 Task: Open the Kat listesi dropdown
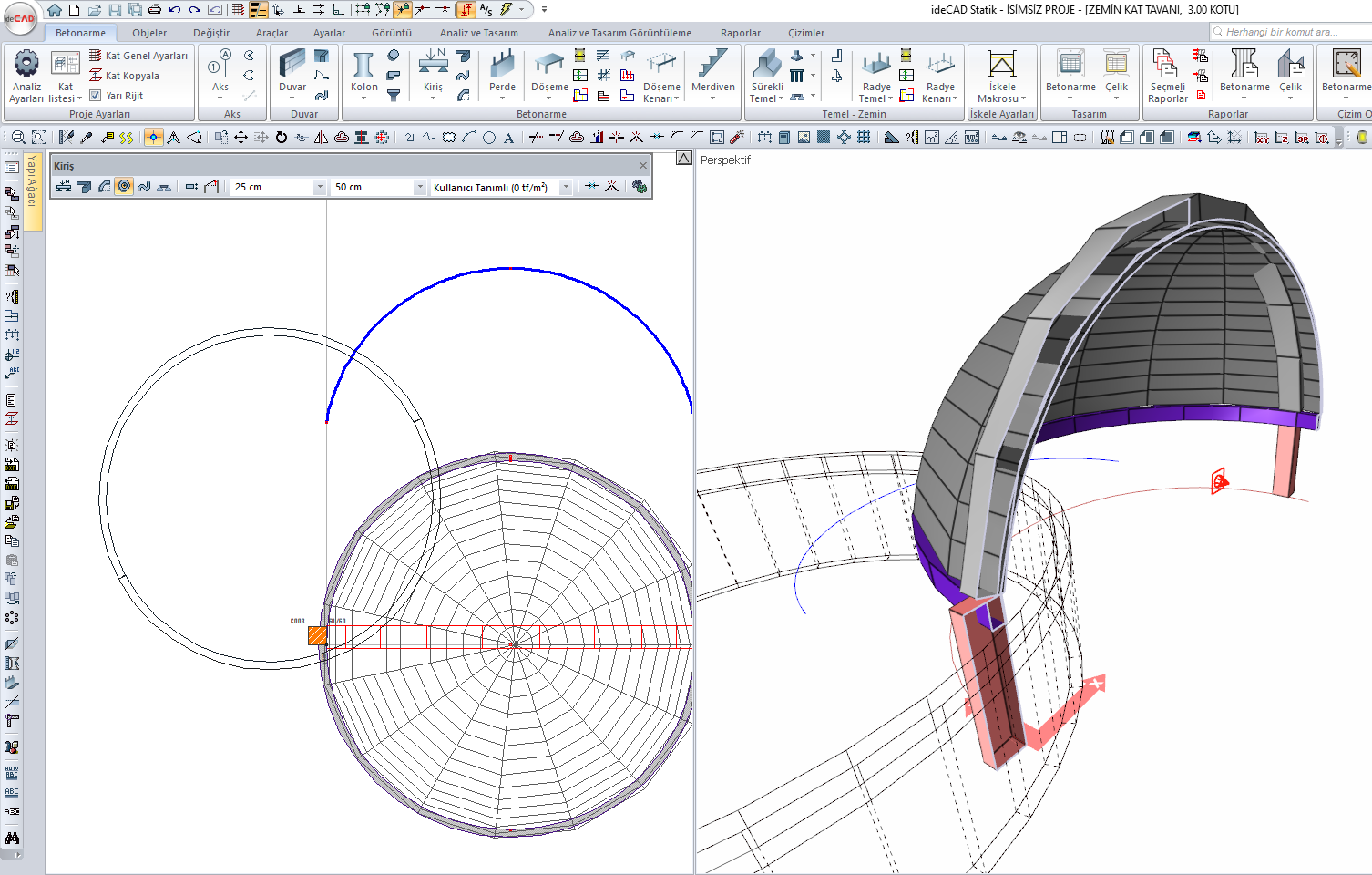[x=65, y=77]
